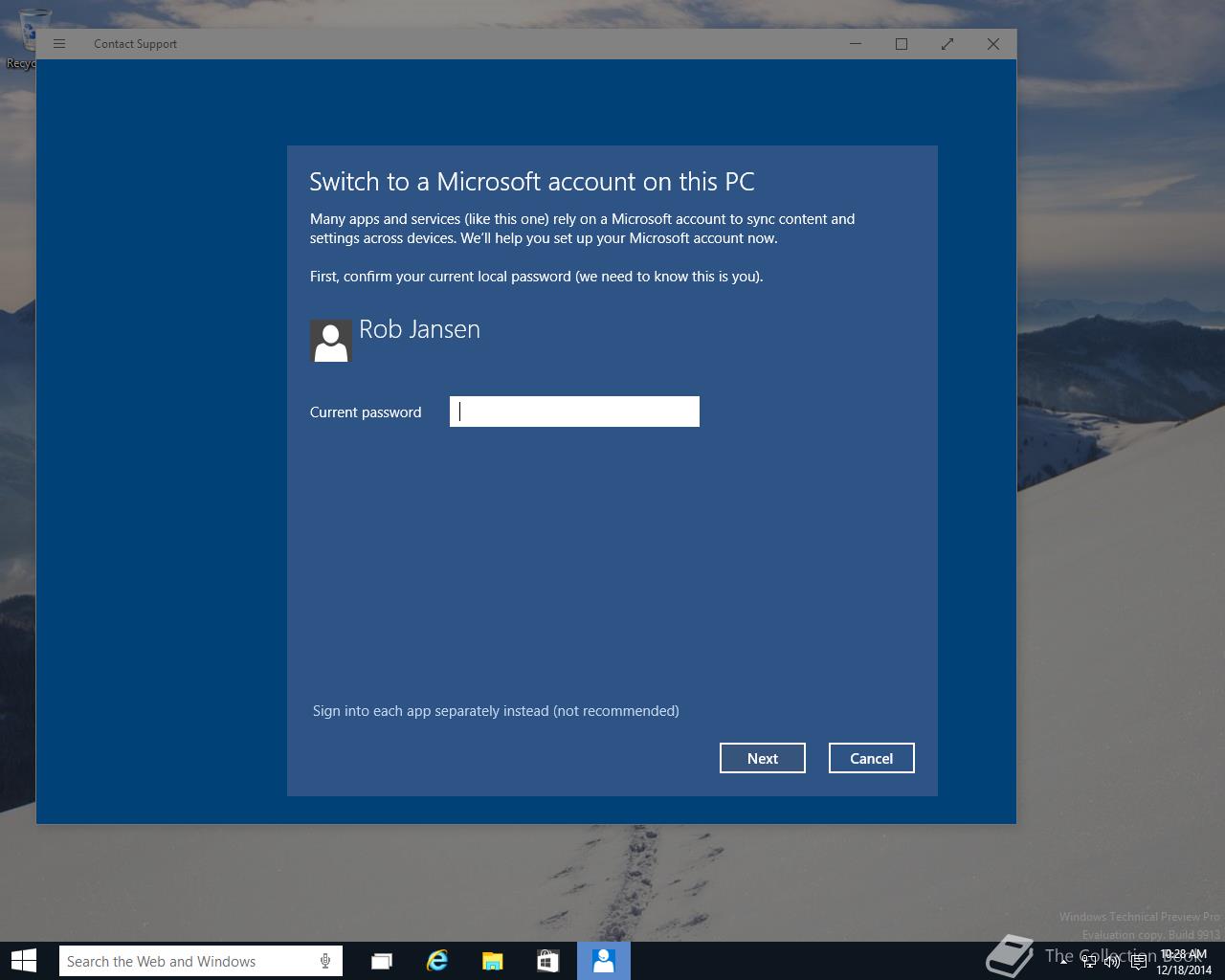Click inside the Current password field

tap(574, 412)
